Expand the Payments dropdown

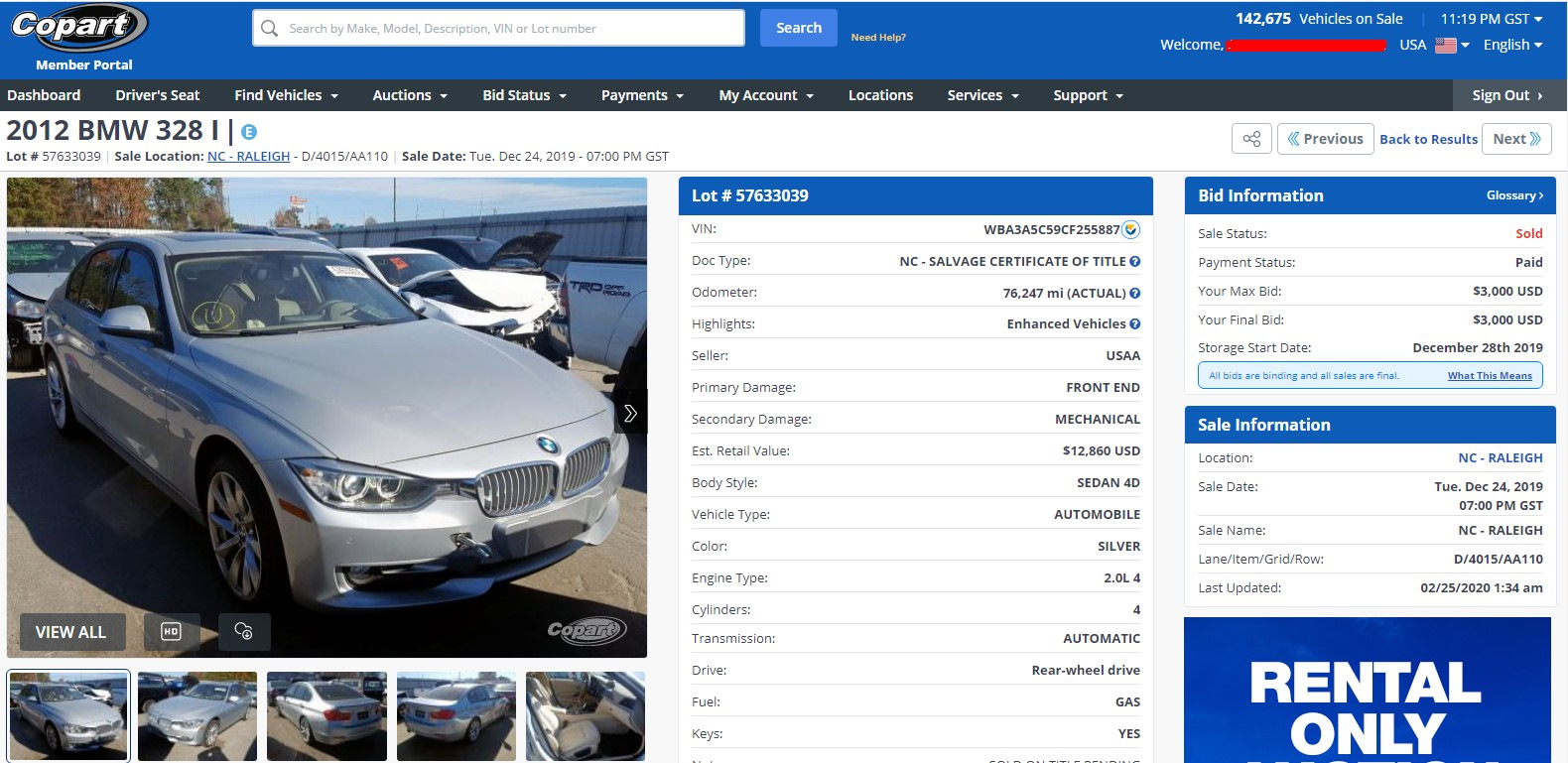[x=642, y=95]
